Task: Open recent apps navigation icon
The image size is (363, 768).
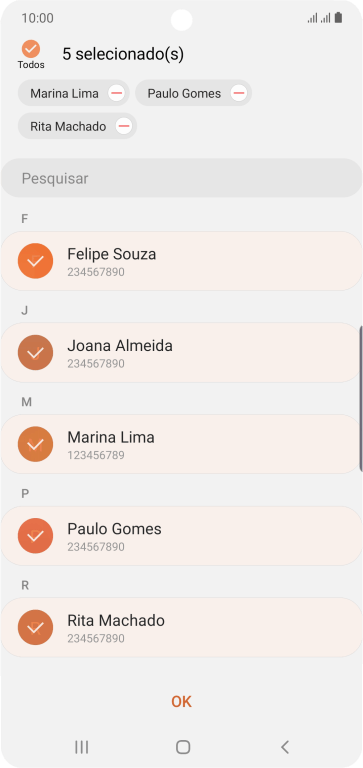Action: click(x=81, y=746)
